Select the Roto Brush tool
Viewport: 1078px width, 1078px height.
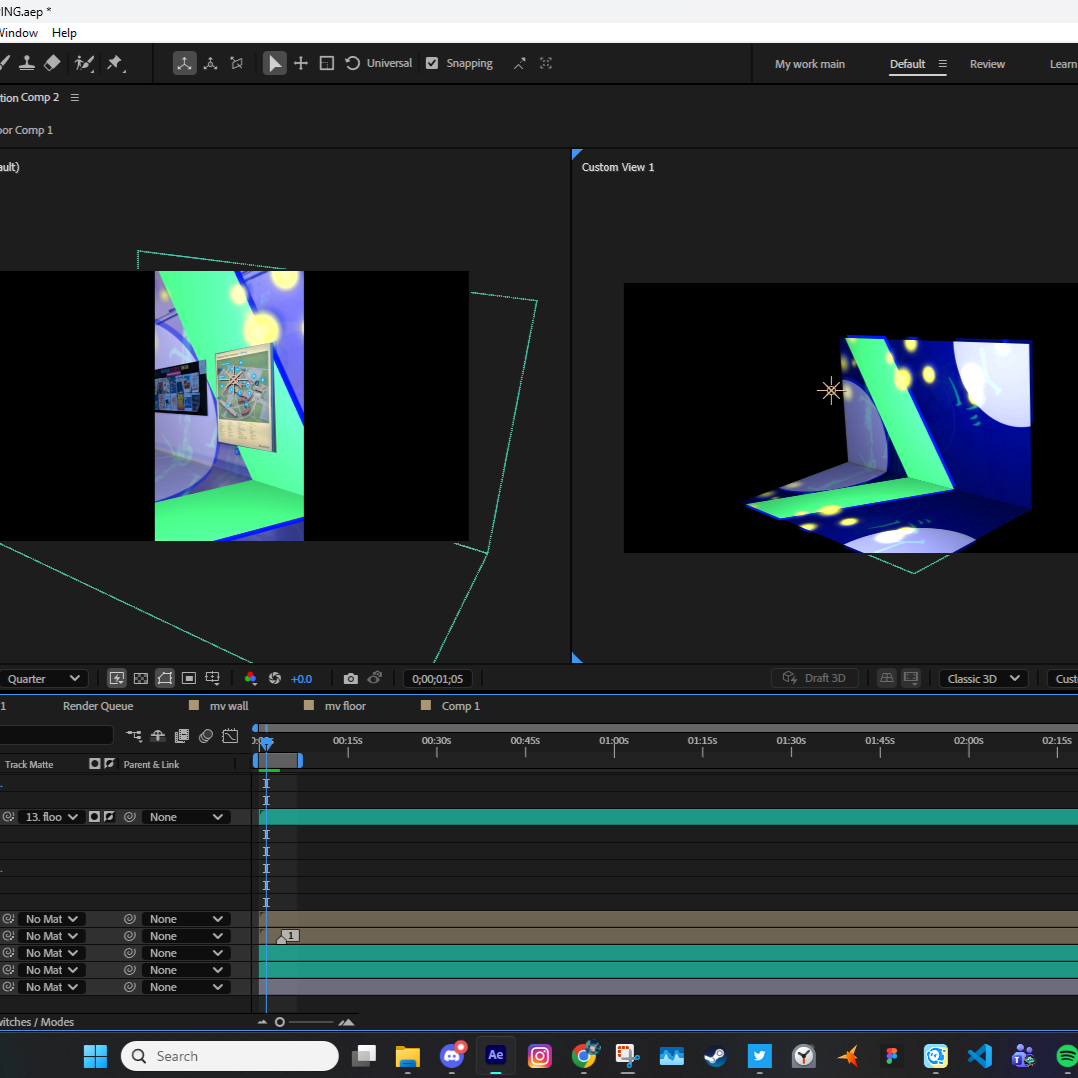(82, 62)
